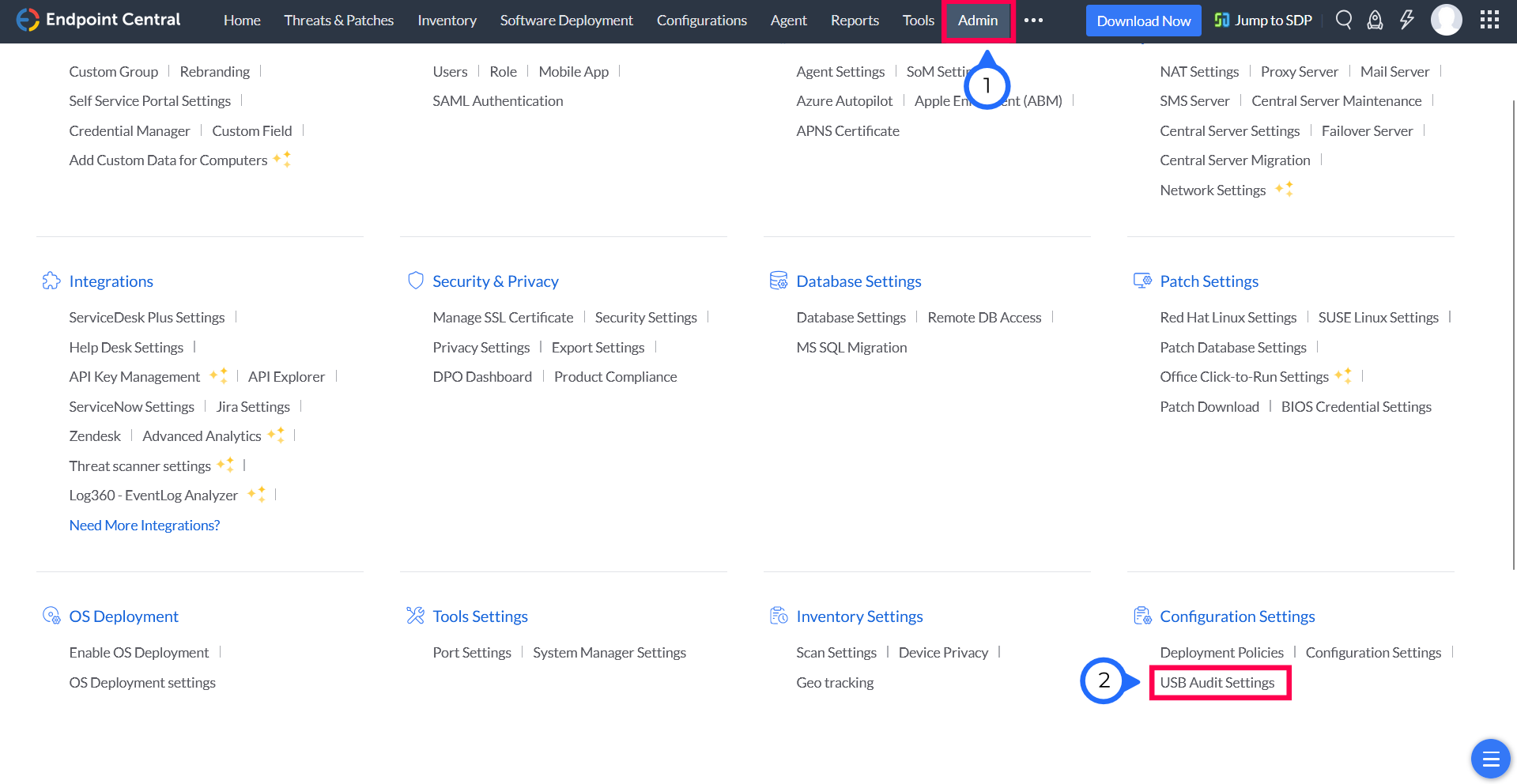
Task: Click the Integrations puzzle icon
Action: [x=51, y=281]
